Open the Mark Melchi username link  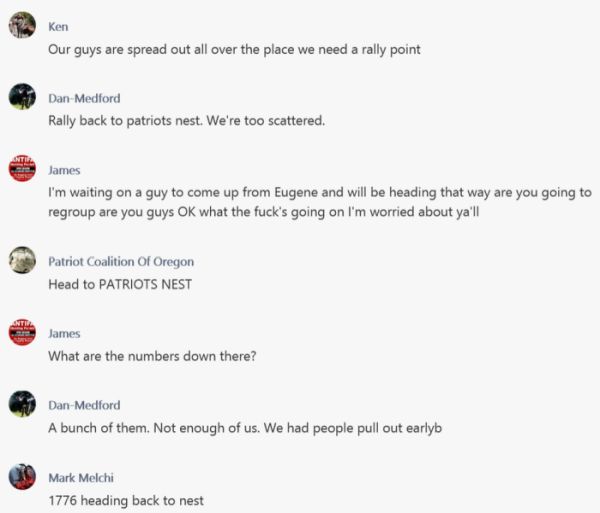[x=81, y=478]
